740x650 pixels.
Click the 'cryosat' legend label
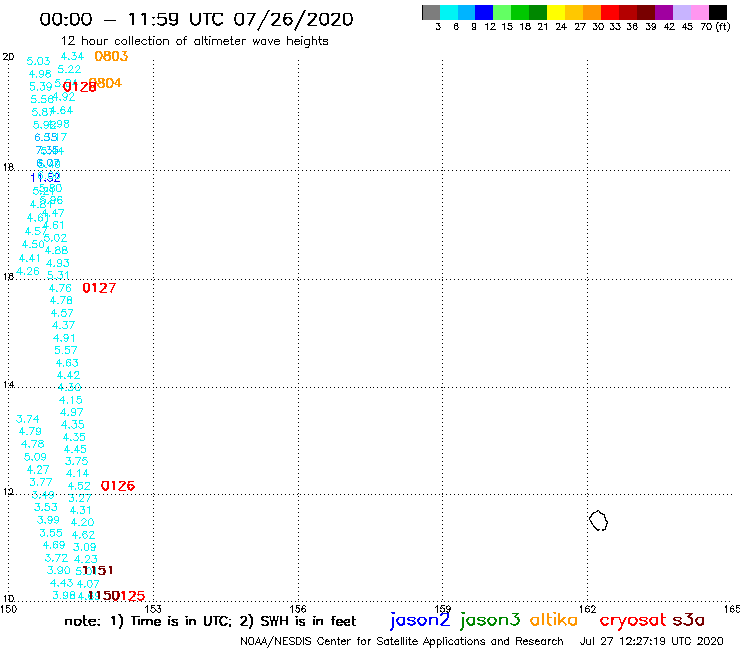click(633, 620)
